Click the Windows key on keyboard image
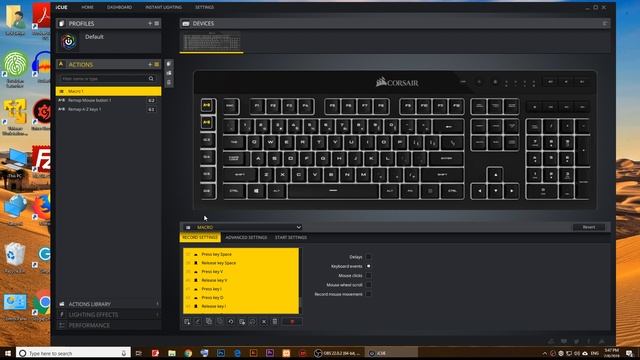This screenshot has height=360, width=640. 256,191
